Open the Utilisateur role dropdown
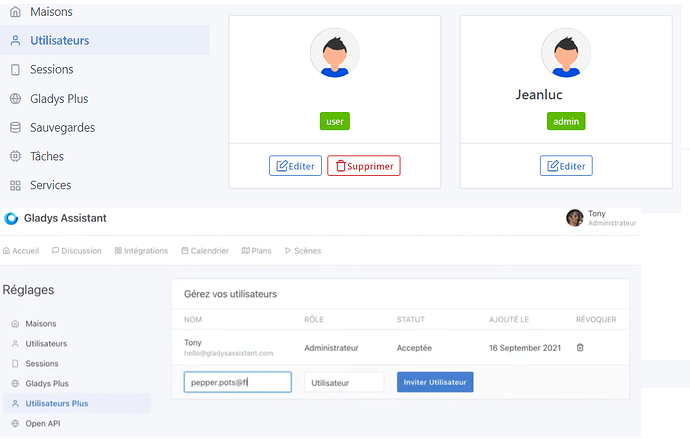 pos(344,382)
